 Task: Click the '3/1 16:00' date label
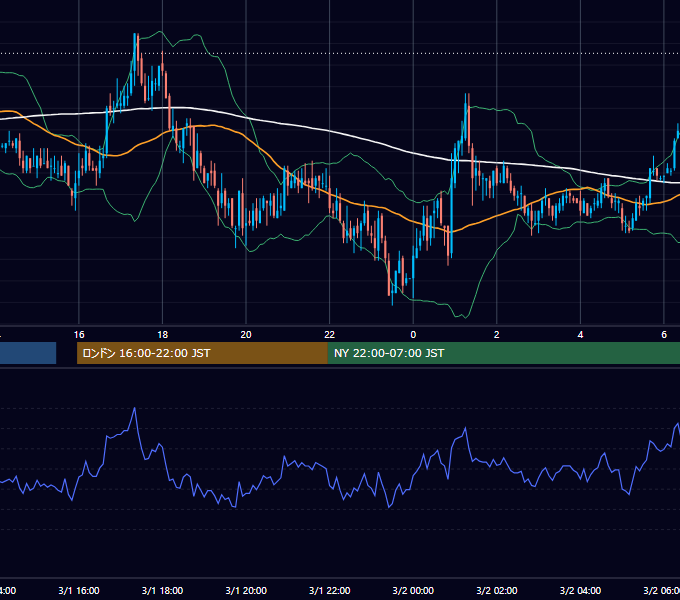(79, 590)
